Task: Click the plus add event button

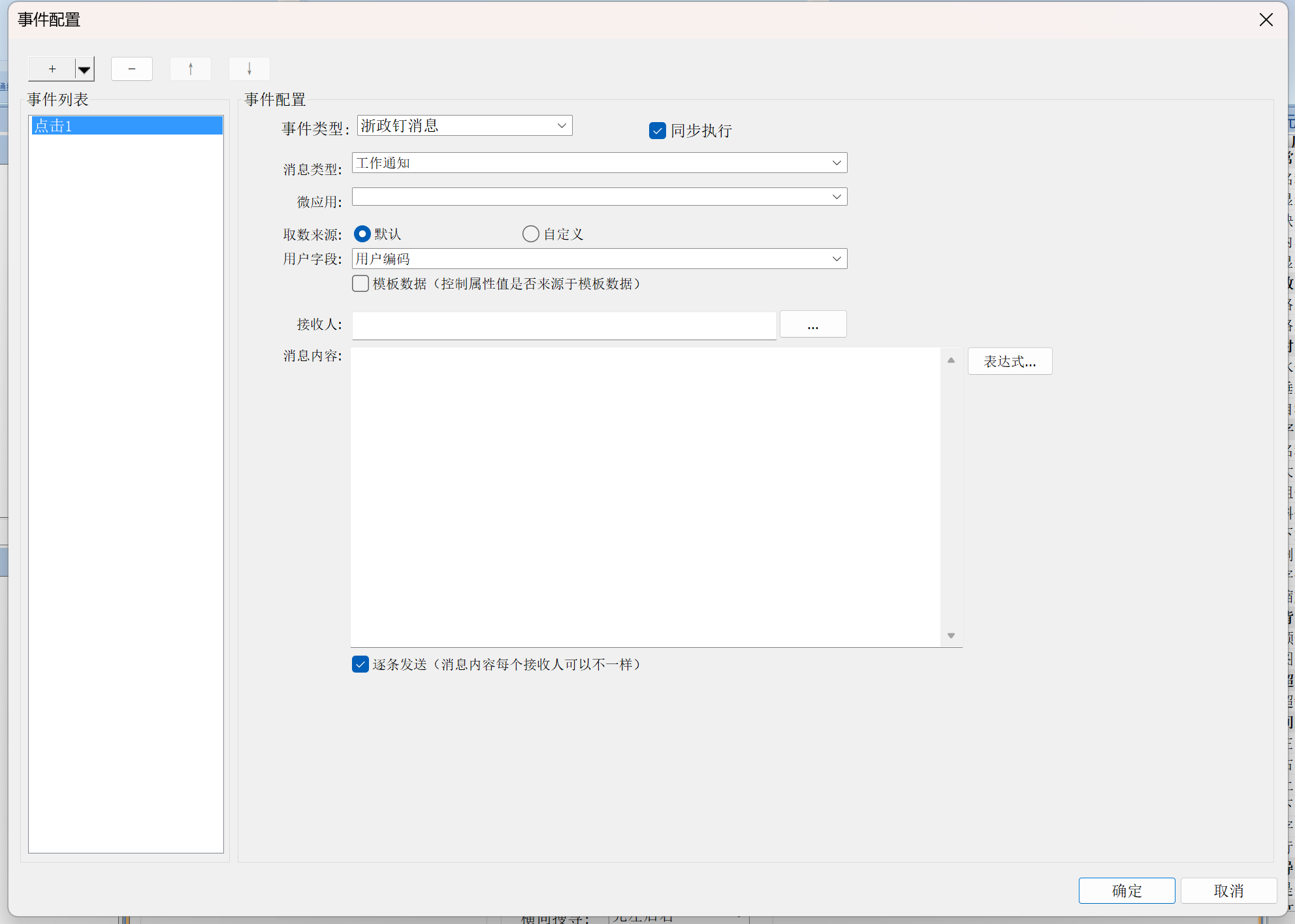Action: (52, 69)
